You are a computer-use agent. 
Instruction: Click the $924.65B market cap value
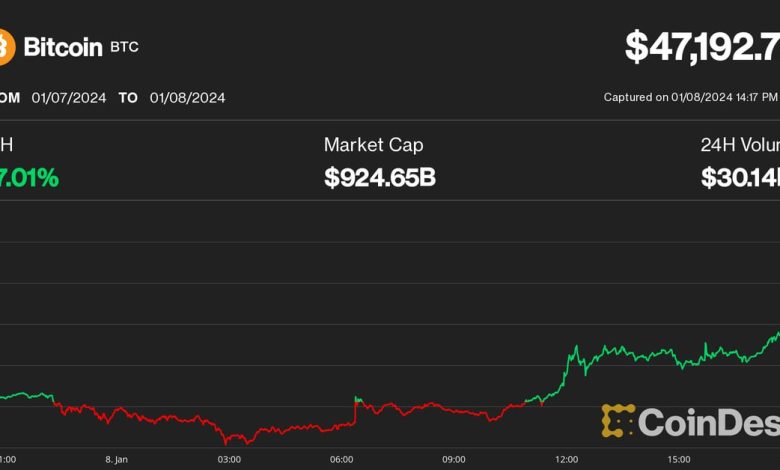click(x=379, y=178)
